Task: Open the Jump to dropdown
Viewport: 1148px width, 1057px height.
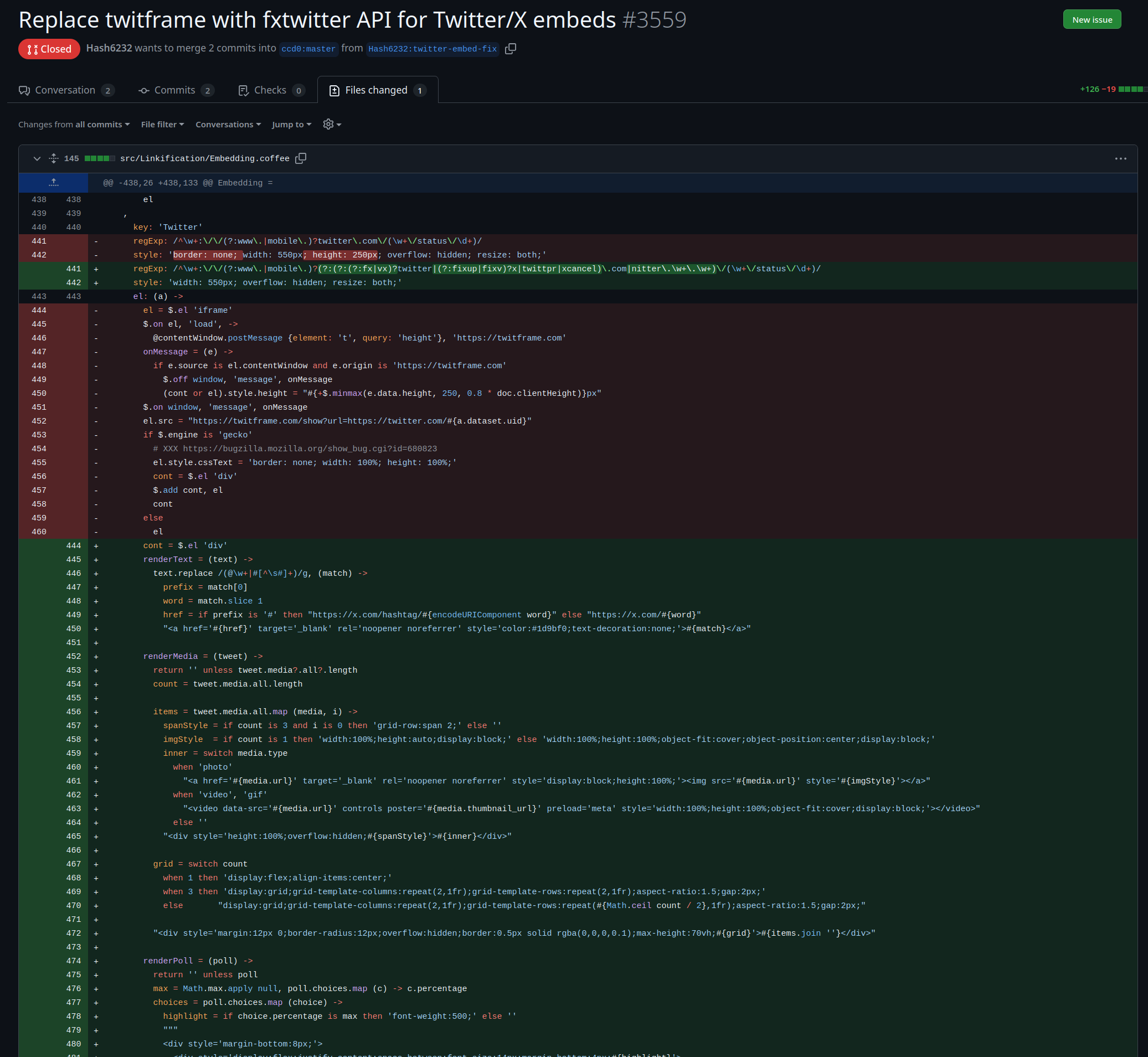Action: pos(292,125)
